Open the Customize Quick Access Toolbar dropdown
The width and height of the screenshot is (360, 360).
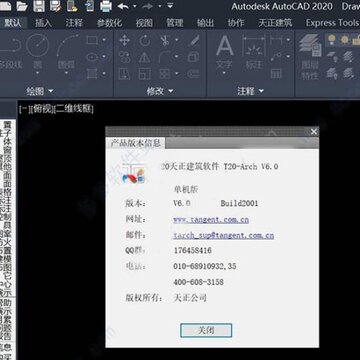click(x=170, y=6)
